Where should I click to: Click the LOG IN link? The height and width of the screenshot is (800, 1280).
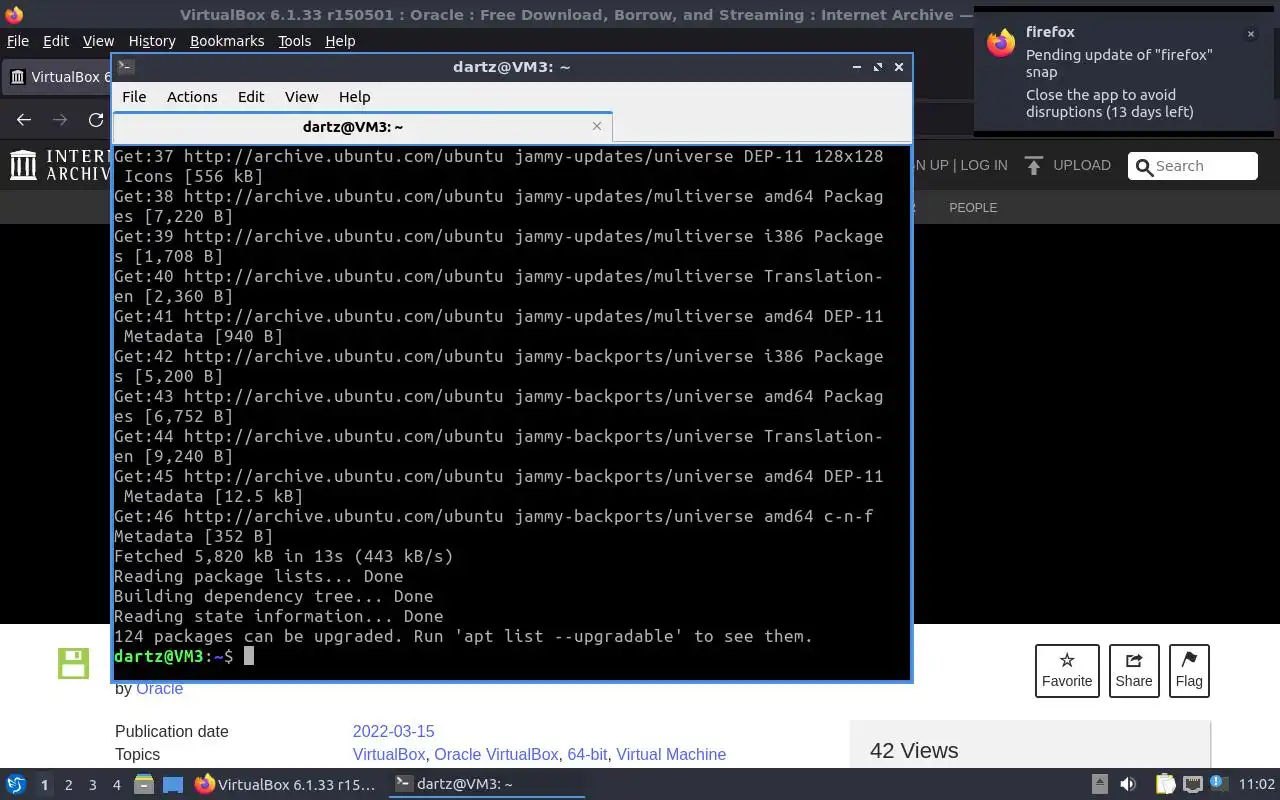pos(984,165)
